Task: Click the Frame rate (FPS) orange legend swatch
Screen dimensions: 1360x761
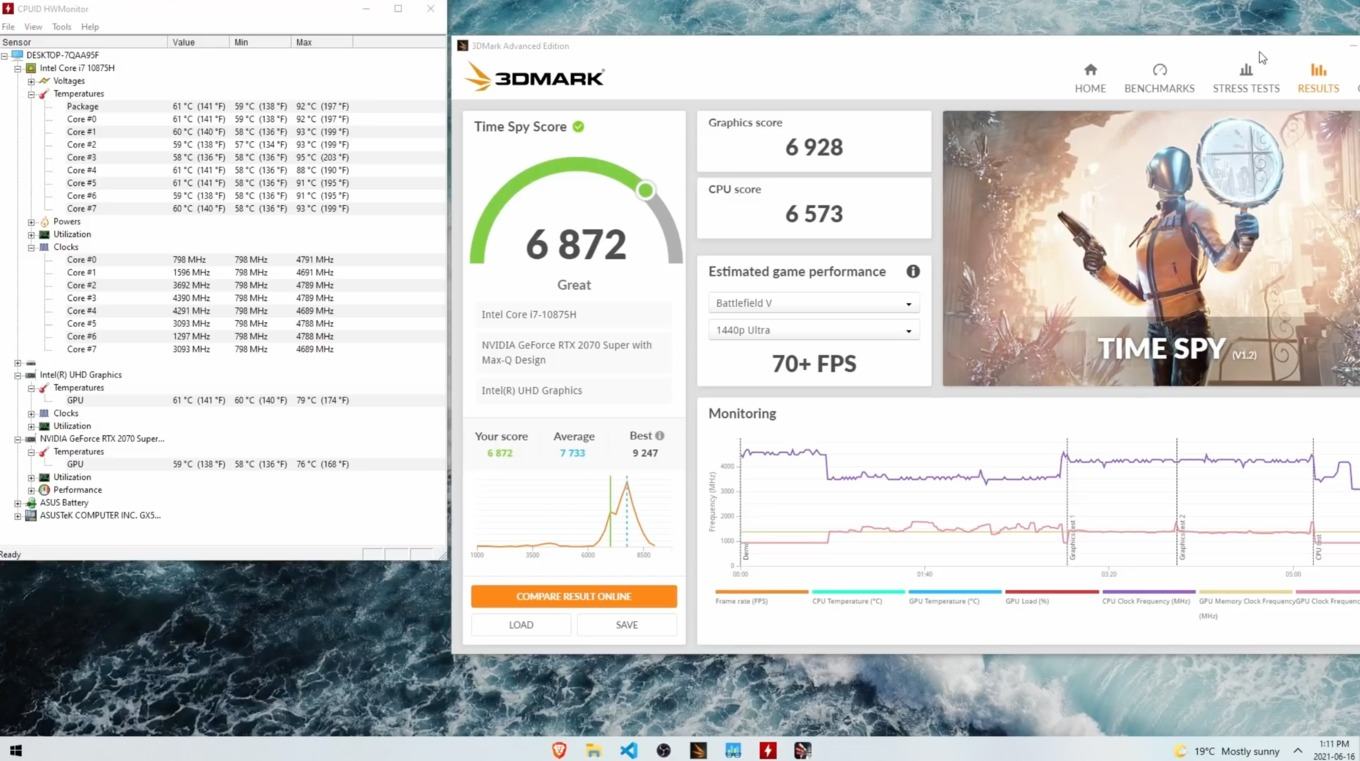Action: click(x=761, y=592)
